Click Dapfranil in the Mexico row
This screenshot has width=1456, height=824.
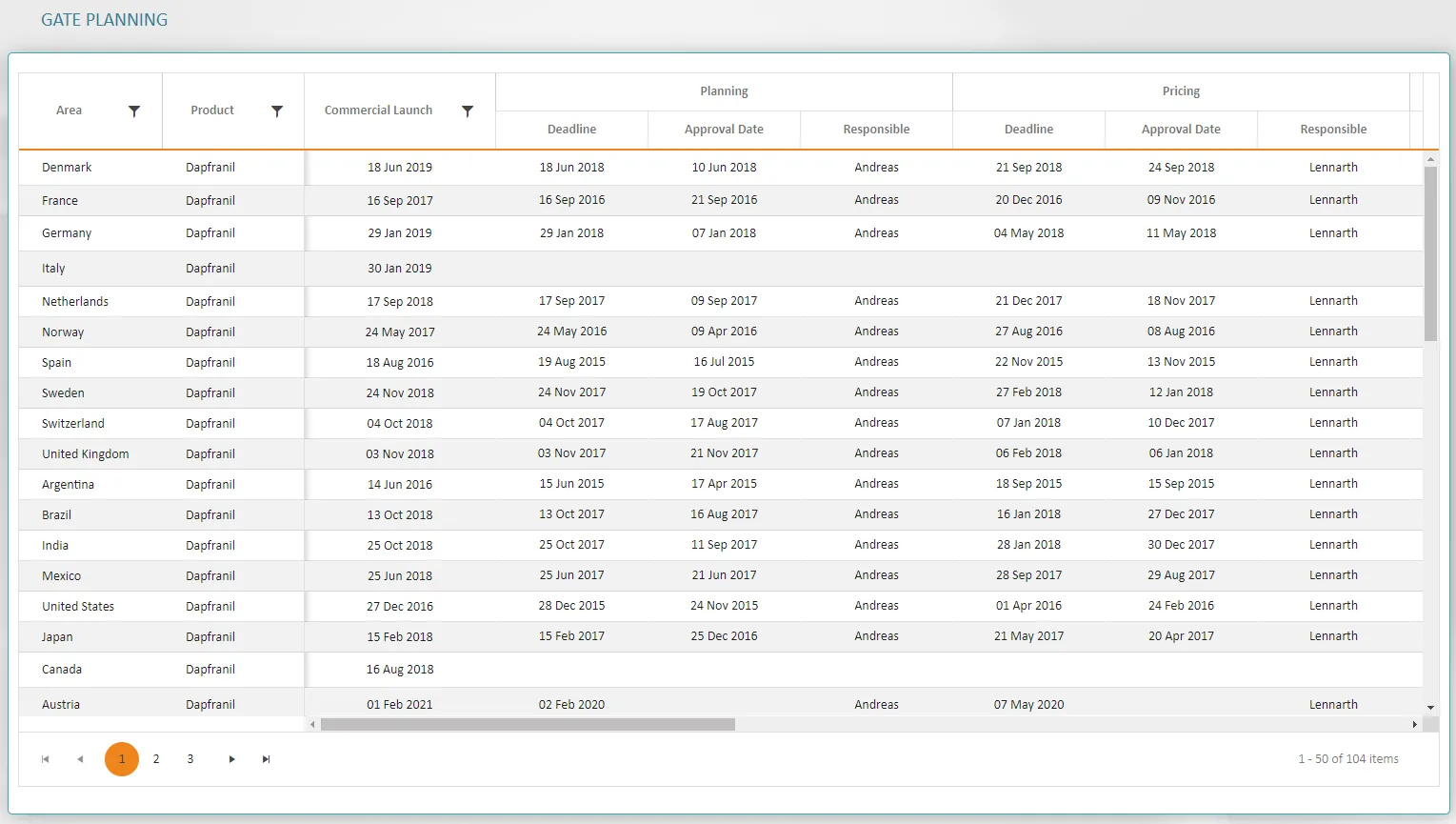pos(210,576)
